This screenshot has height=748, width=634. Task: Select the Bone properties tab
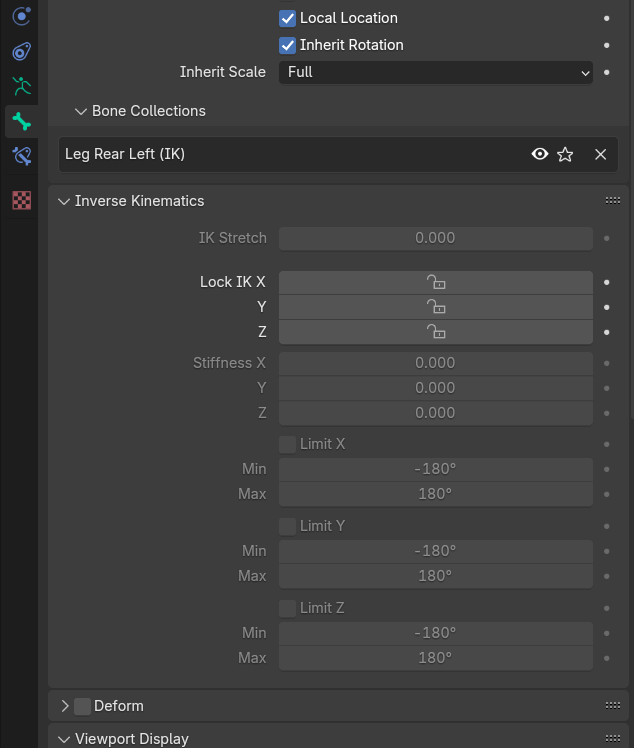coord(21,122)
